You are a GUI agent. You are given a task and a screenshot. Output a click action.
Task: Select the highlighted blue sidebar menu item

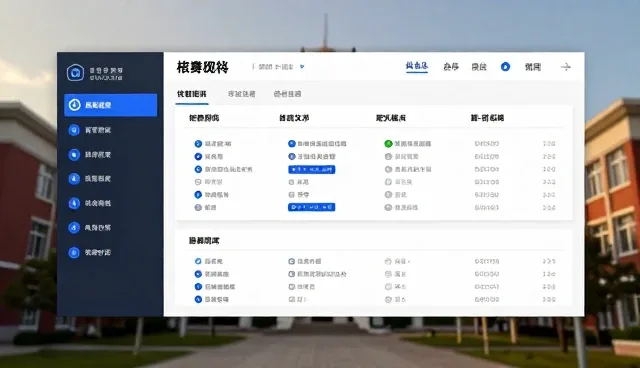111,105
